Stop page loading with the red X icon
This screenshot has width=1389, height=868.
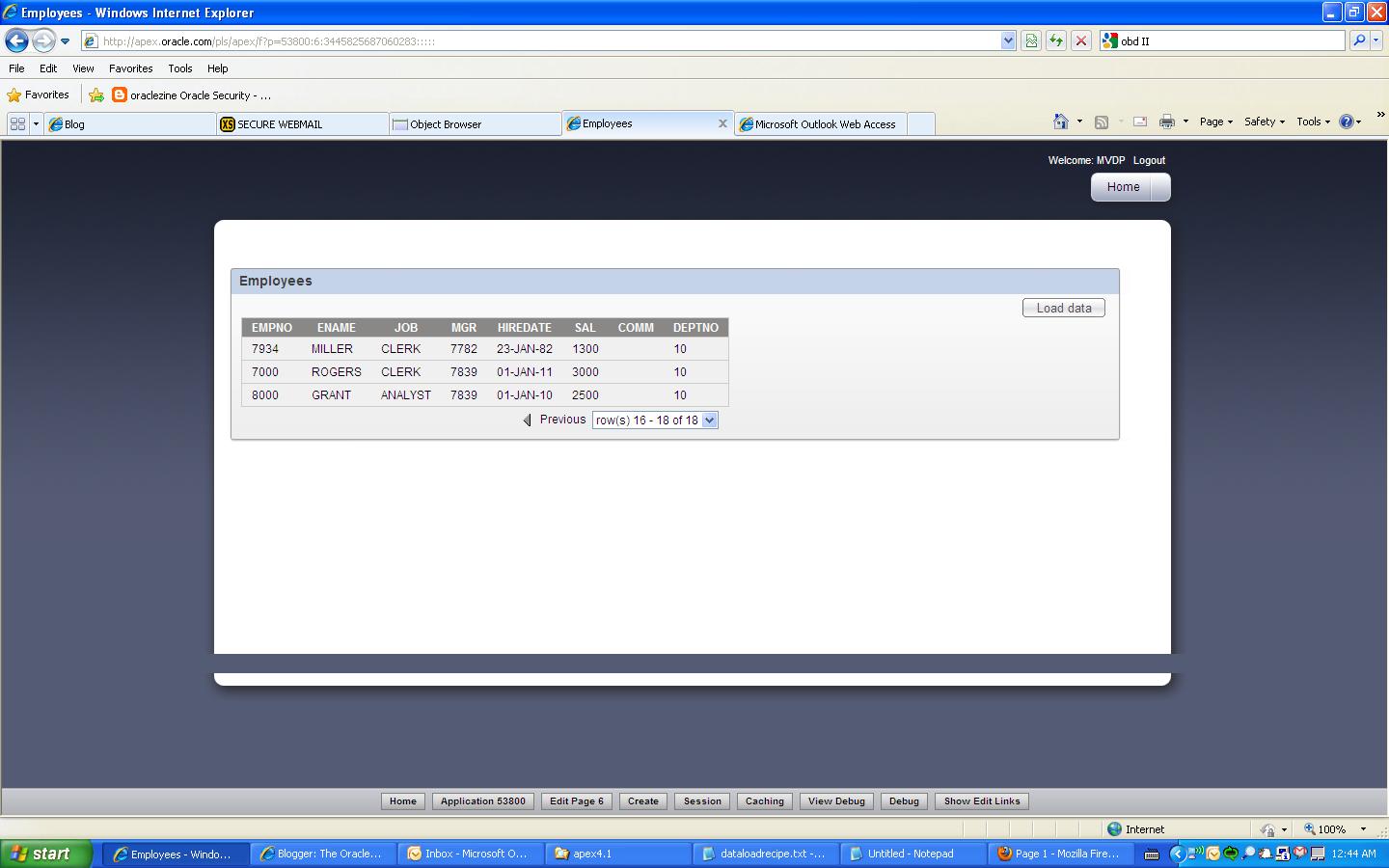[x=1079, y=41]
